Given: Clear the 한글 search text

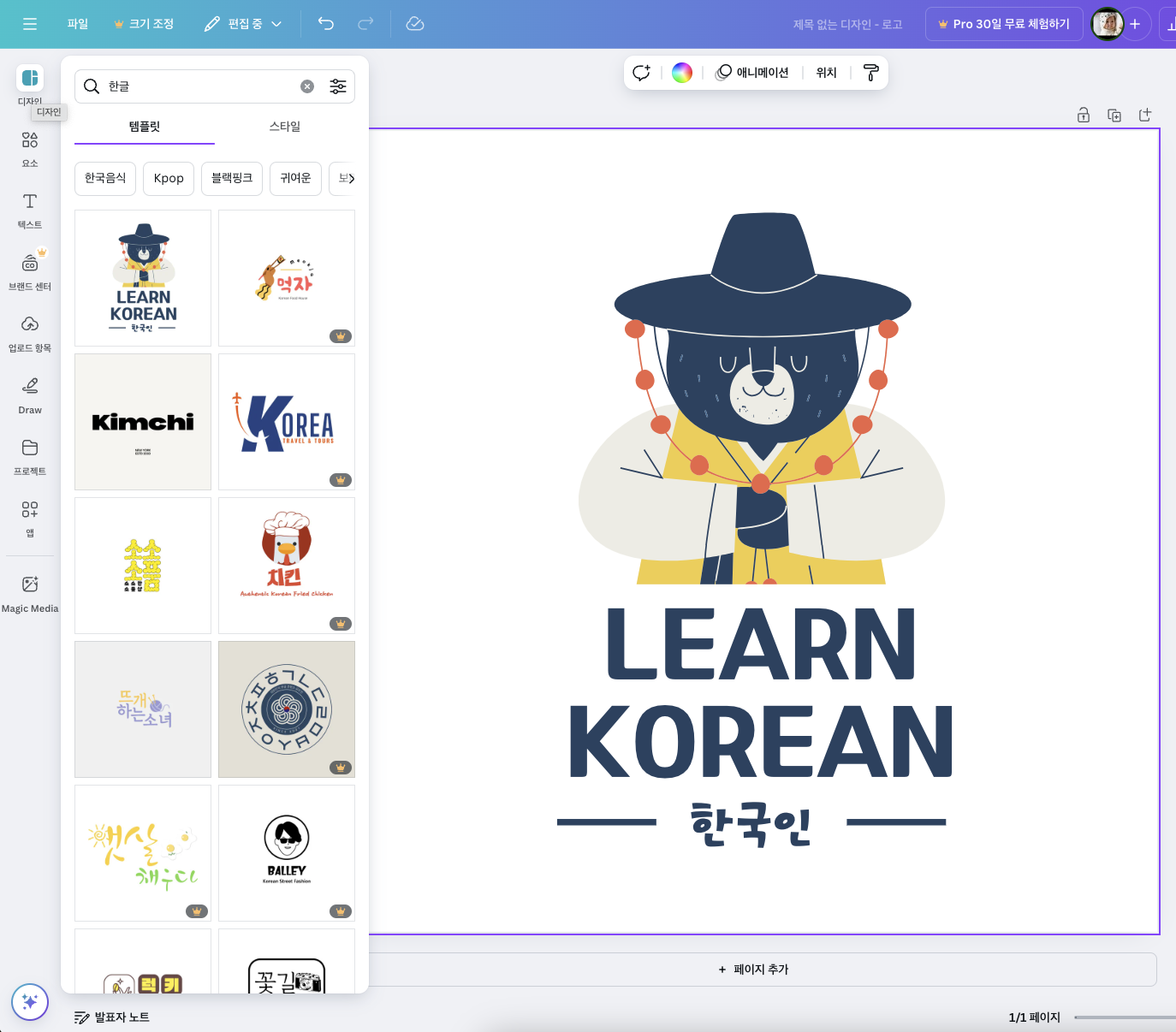Looking at the screenshot, I should click(307, 86).
